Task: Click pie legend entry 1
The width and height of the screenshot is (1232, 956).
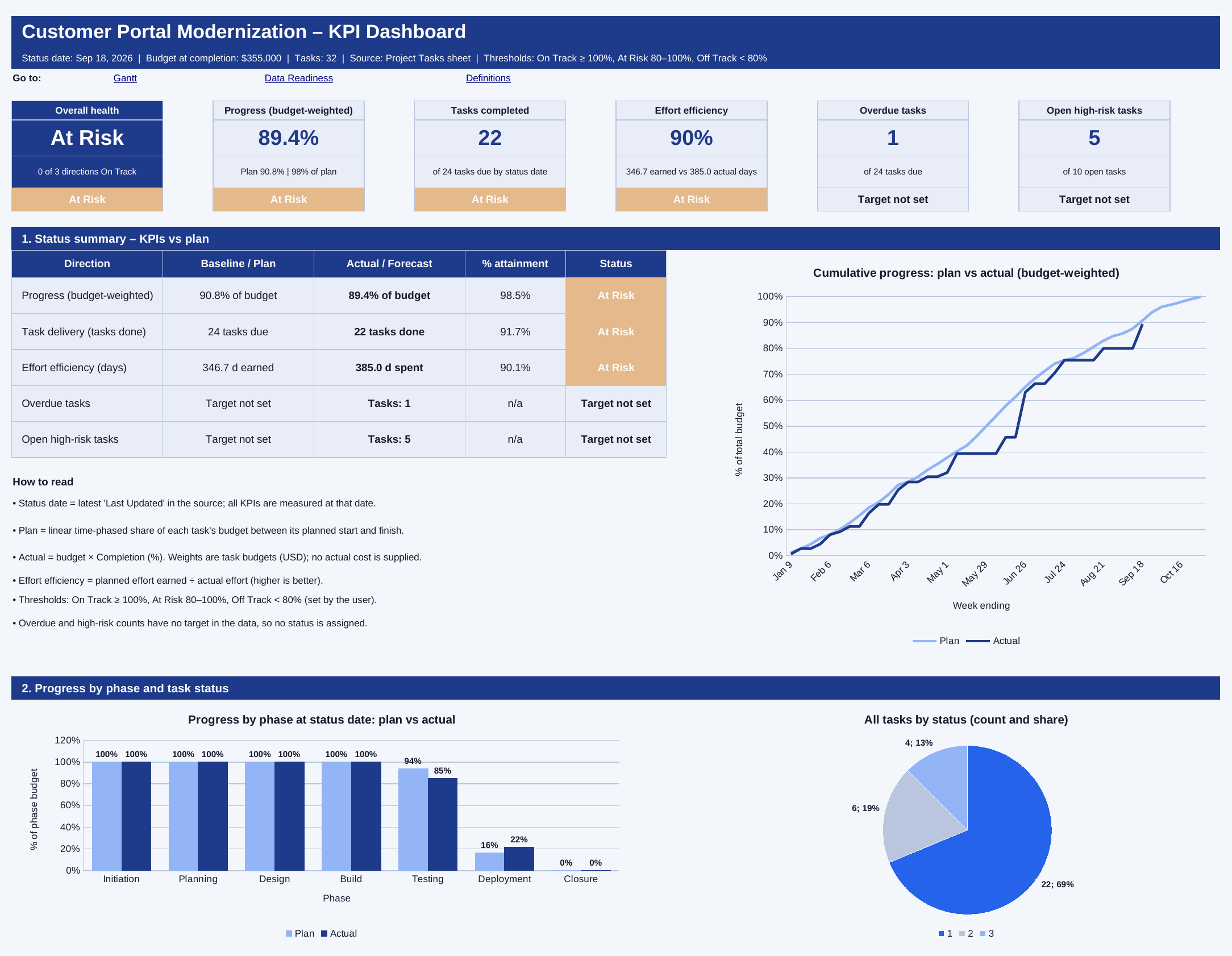Action: click(946, 934)
